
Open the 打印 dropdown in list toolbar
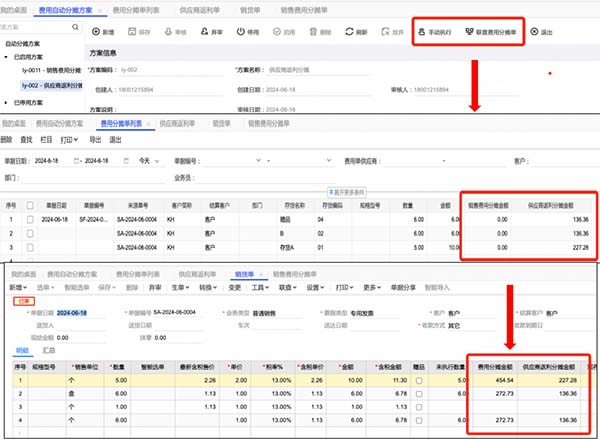click(69, 141)
